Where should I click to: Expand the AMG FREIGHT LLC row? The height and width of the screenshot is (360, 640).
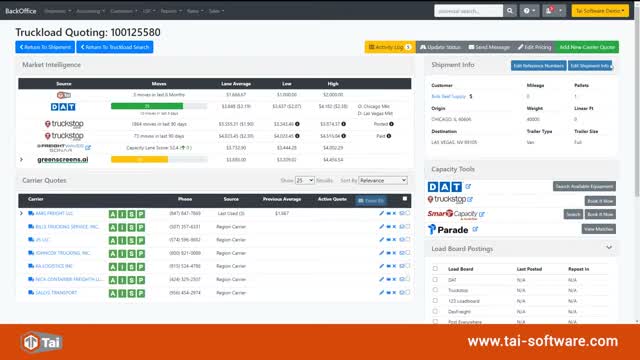(x=21, y=213)
